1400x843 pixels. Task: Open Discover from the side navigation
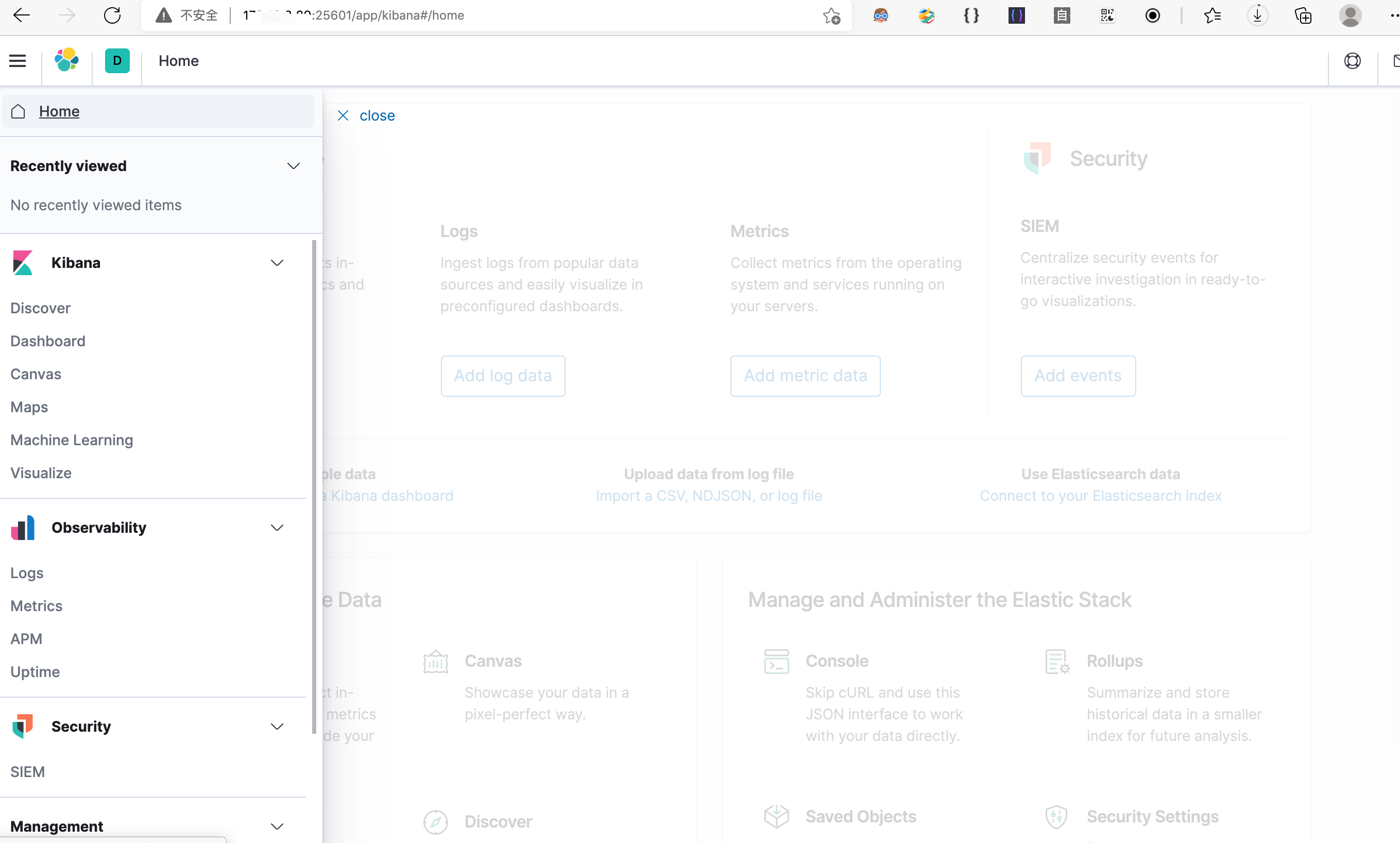pyautogui.click(x=40, y=308)
